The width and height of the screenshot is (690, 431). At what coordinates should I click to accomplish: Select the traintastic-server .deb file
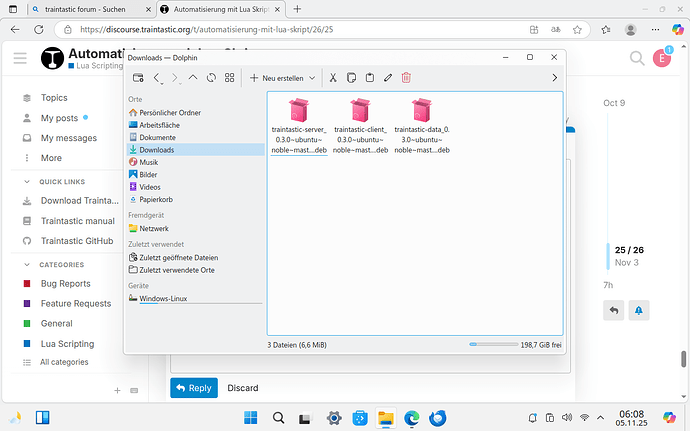coord(298,125)
